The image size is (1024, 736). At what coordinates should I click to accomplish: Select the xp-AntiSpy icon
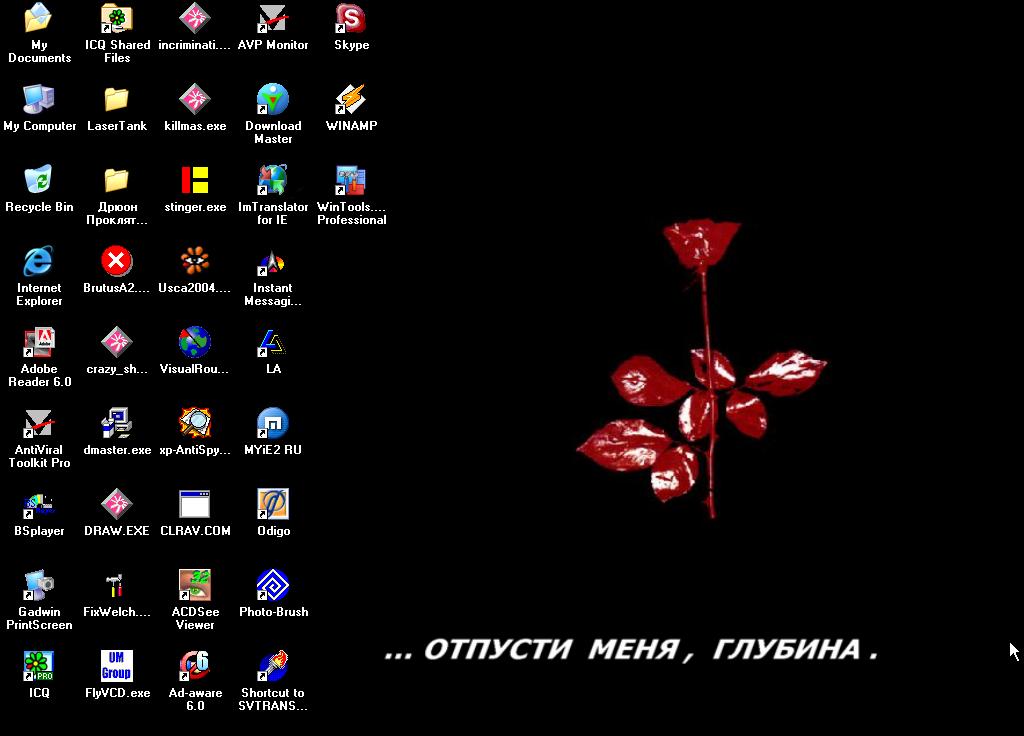pos(195,423)
